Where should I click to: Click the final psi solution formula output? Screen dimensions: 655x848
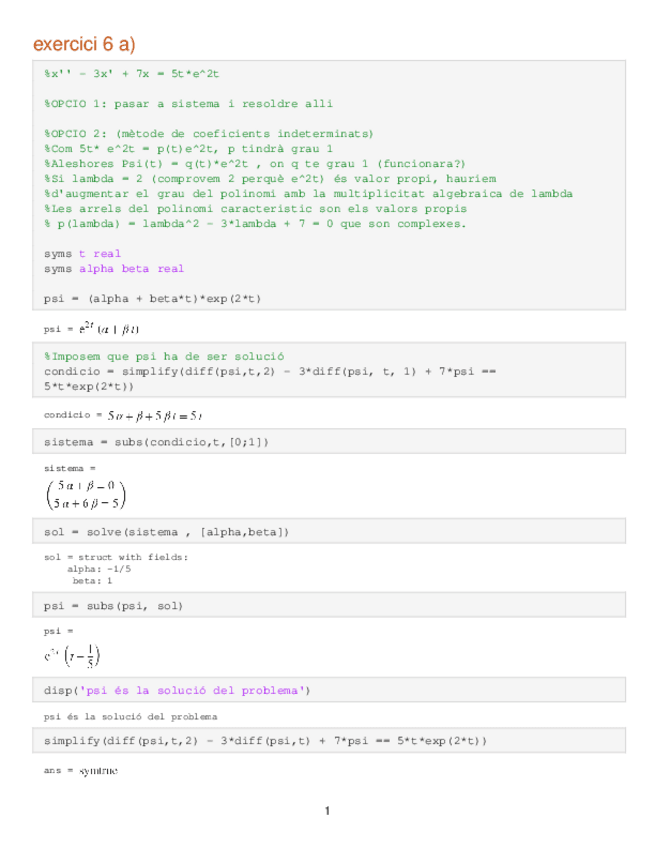(x=72, y=656)
